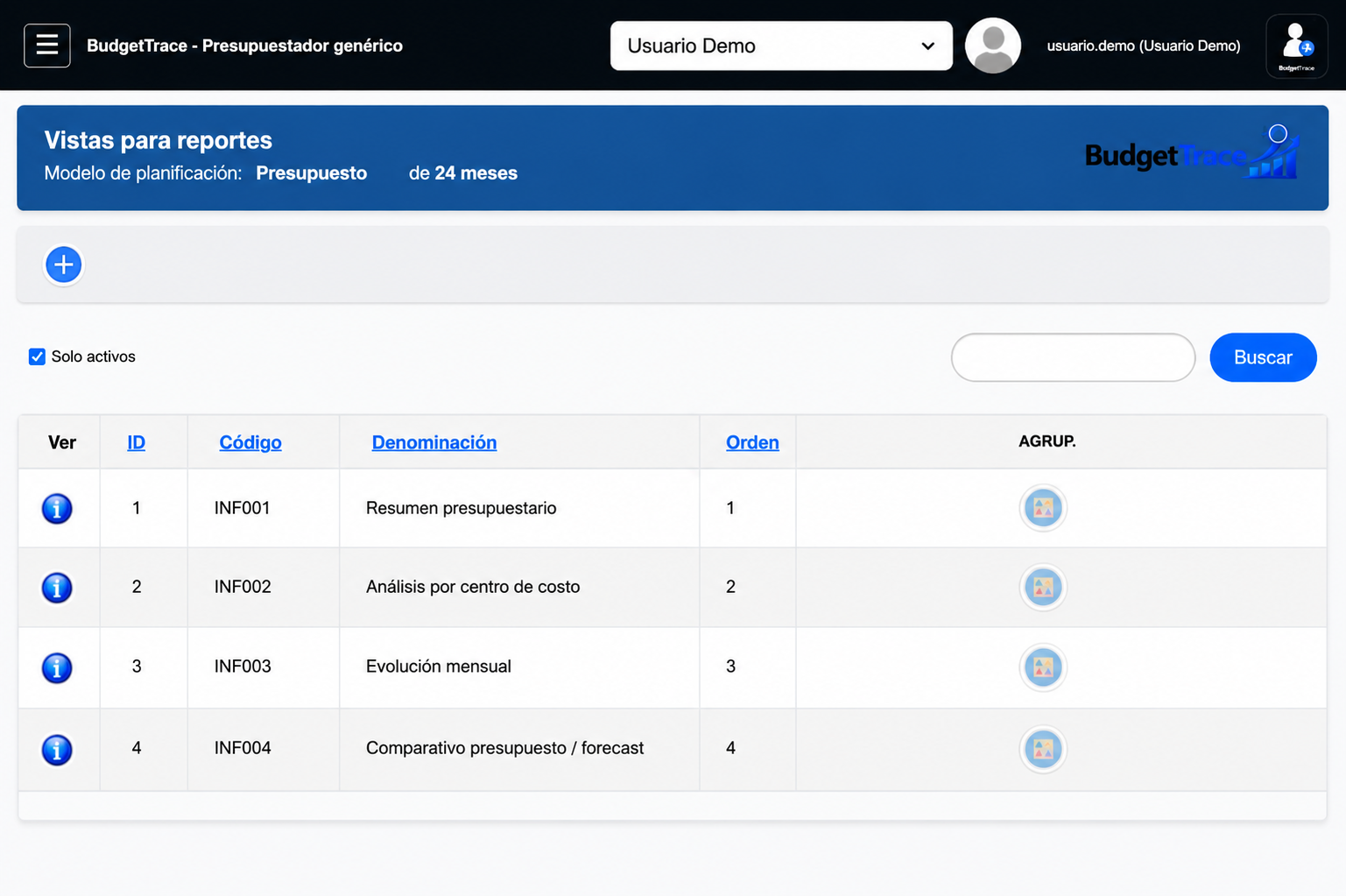The height and width of the screenshot is (896, 1346).
Task: Focus the search input field
Action: [x=1073, y=357]
